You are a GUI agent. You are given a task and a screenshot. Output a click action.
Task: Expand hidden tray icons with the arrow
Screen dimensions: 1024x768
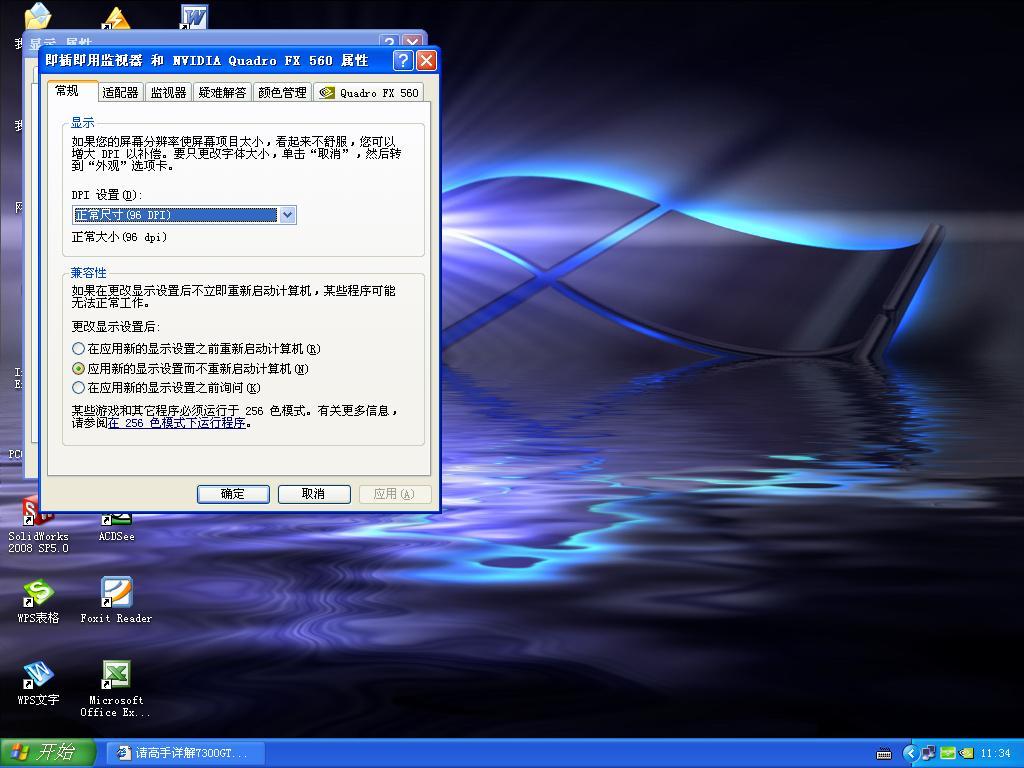click(x=910, y=754)
